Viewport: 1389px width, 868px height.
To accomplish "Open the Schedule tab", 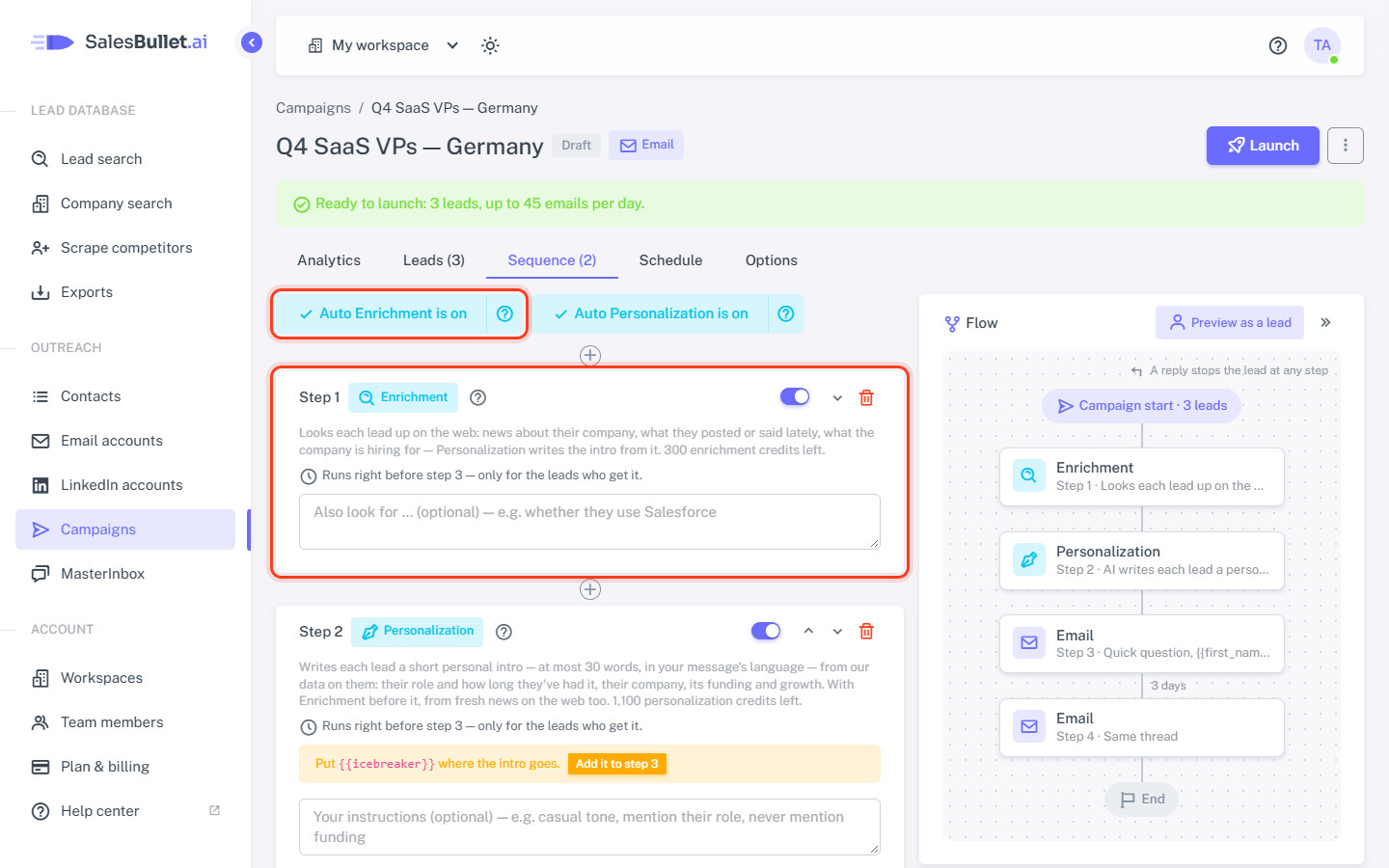I will (x=670, y=260).
